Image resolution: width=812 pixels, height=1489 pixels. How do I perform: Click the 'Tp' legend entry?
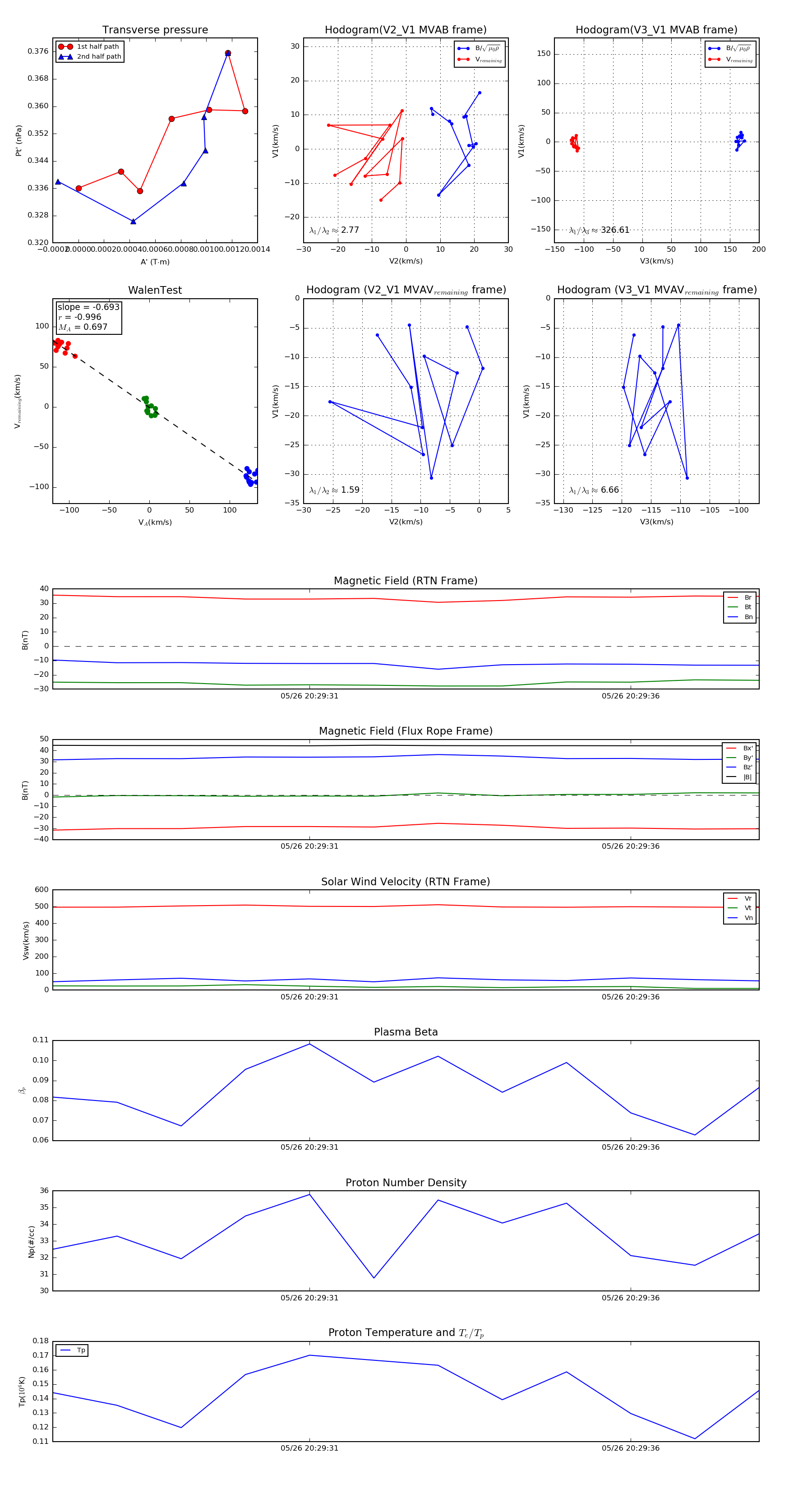coord(72,1351)
